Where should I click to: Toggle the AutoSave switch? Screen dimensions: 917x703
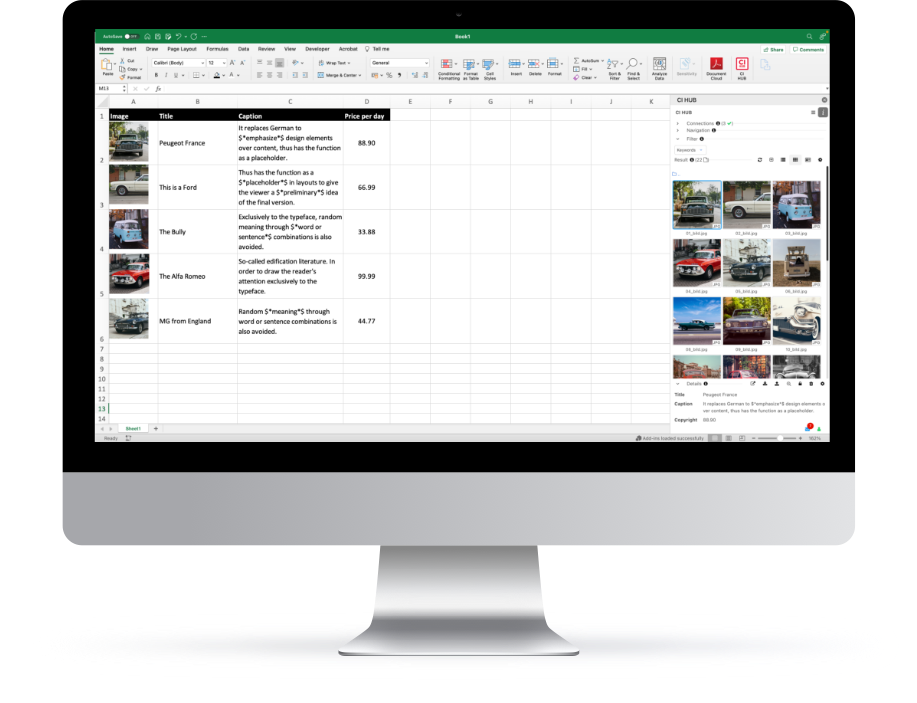point(132,36)
